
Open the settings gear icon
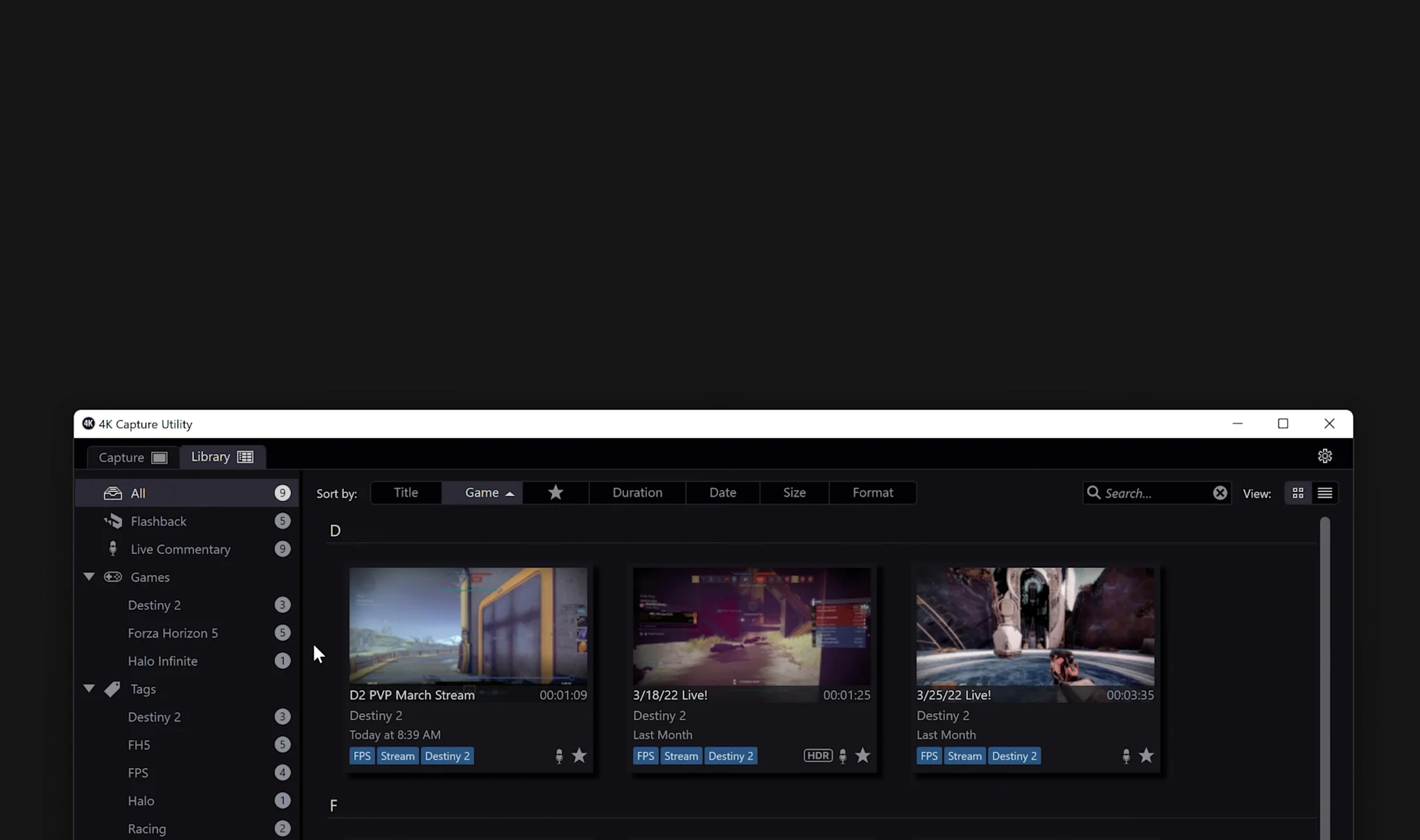click(1324, 455)
